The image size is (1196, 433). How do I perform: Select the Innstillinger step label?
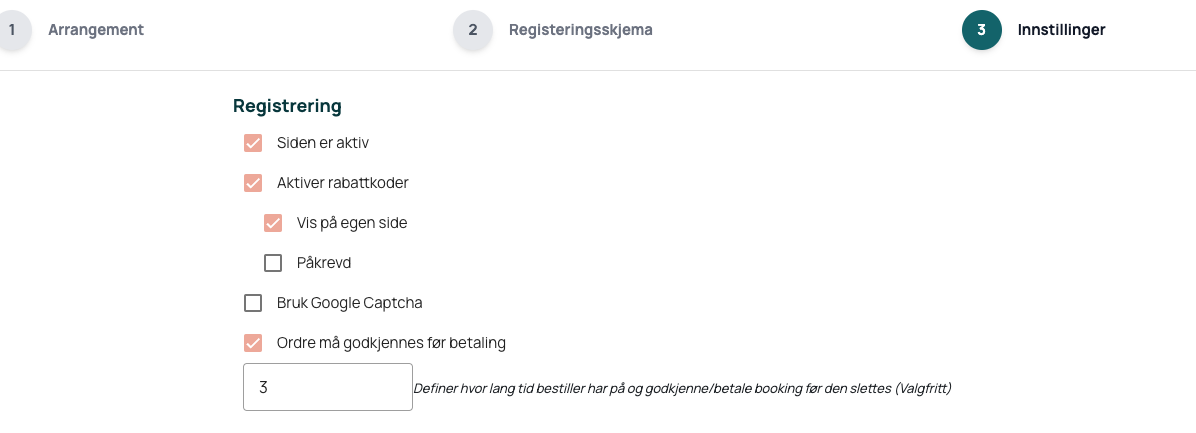click(1061, 30)
